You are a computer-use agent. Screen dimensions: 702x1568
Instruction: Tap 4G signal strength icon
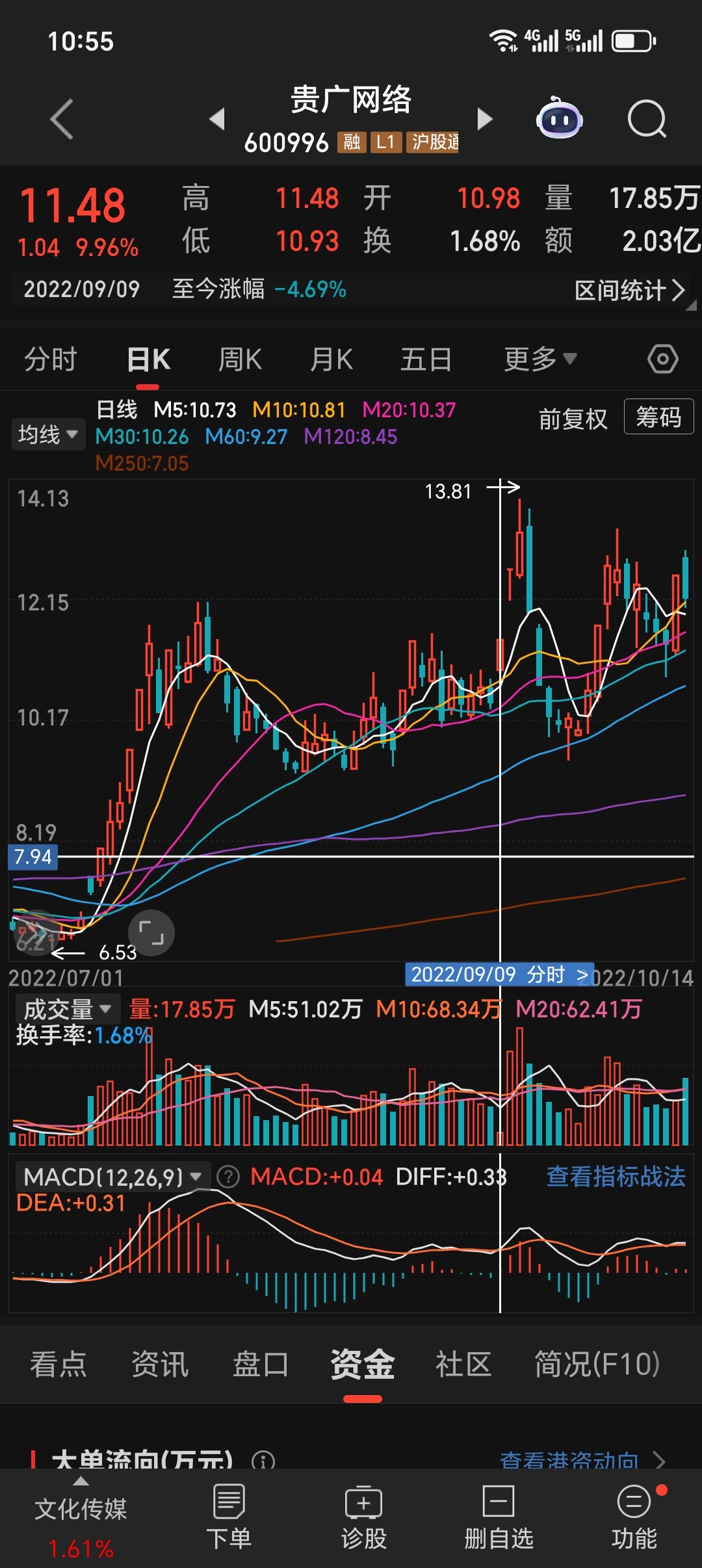[541, 40]
